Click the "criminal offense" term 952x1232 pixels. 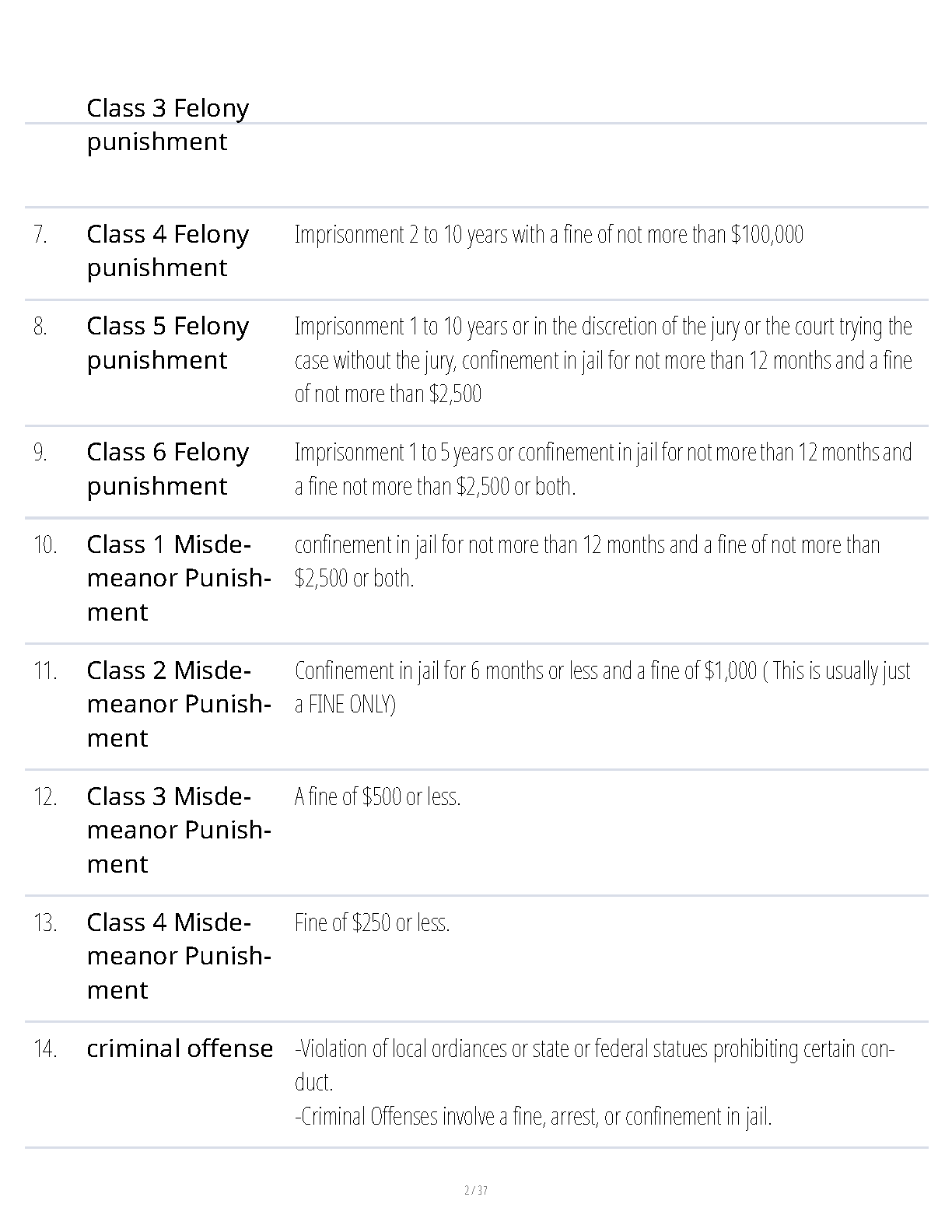[x=180, y=1048]
